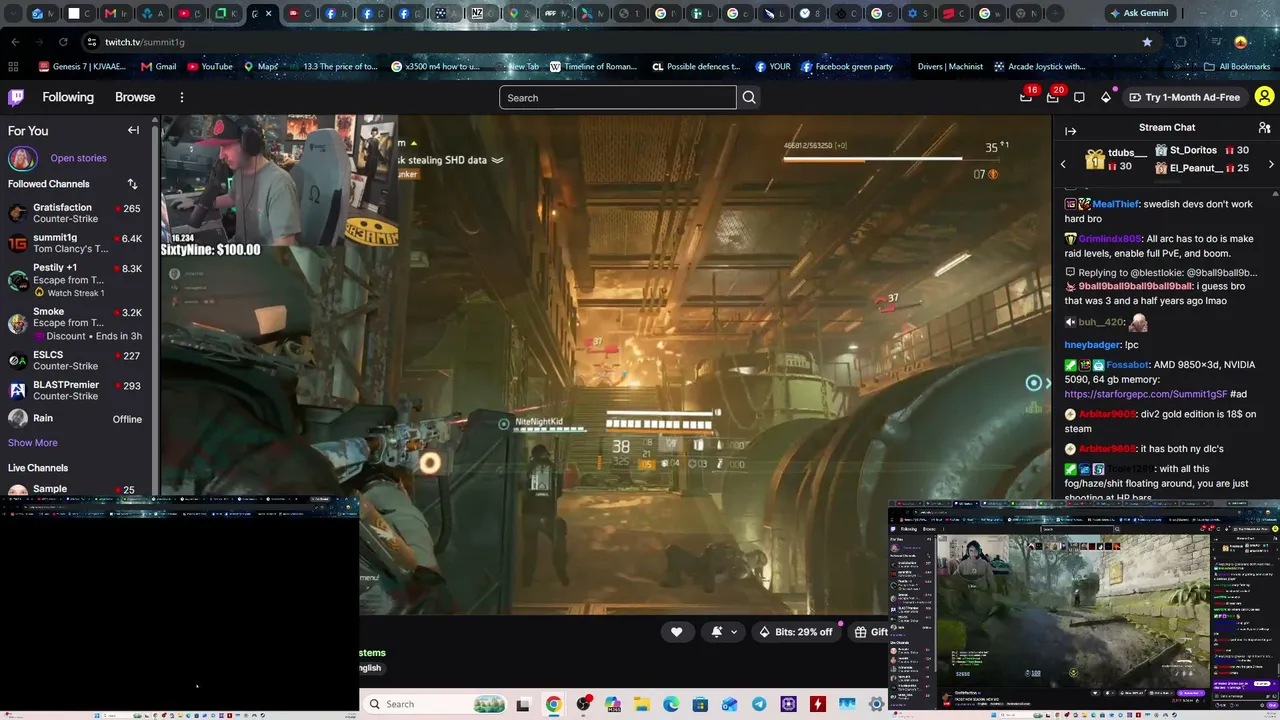
Task: Click the taskbar Search box
Action: click(433, 704)
